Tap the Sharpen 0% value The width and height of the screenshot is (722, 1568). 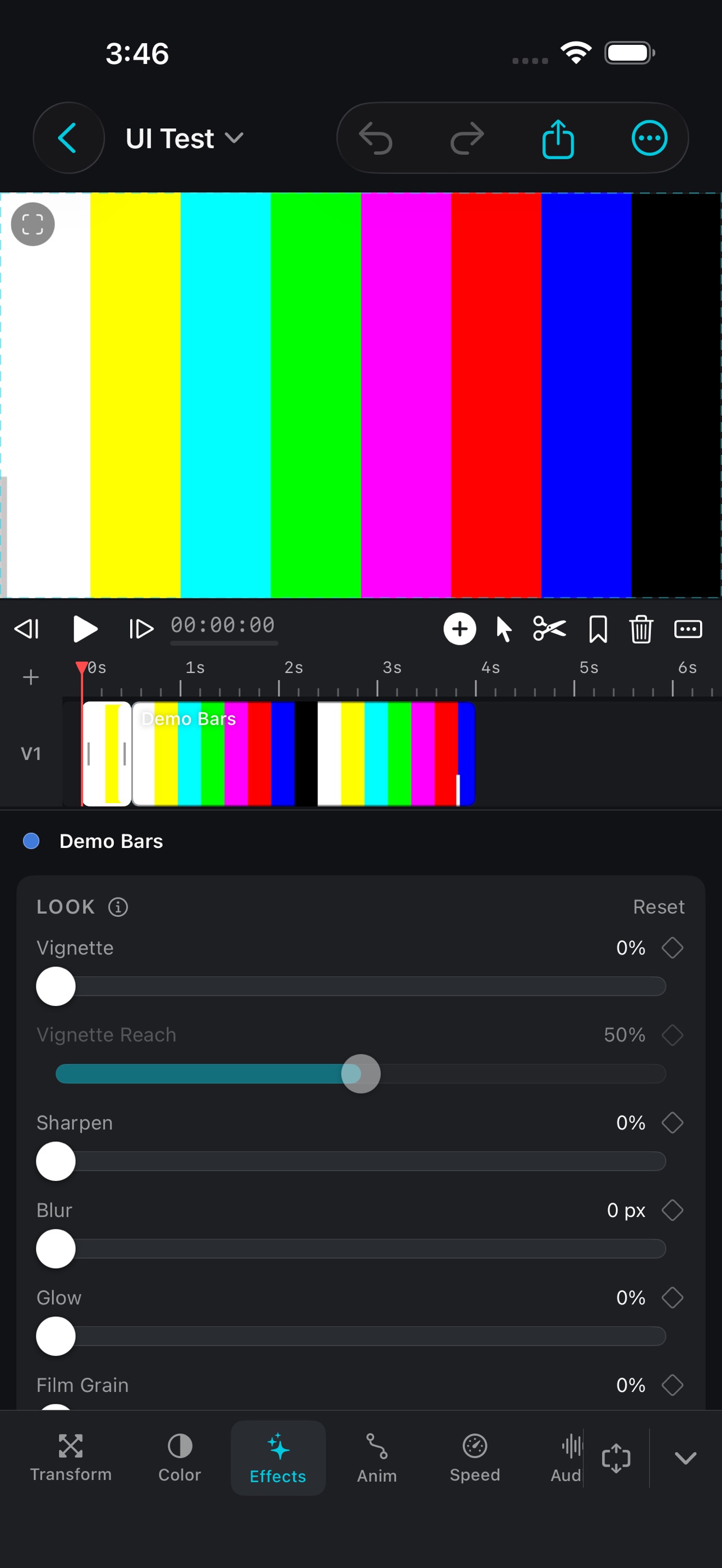(631, 1122)
